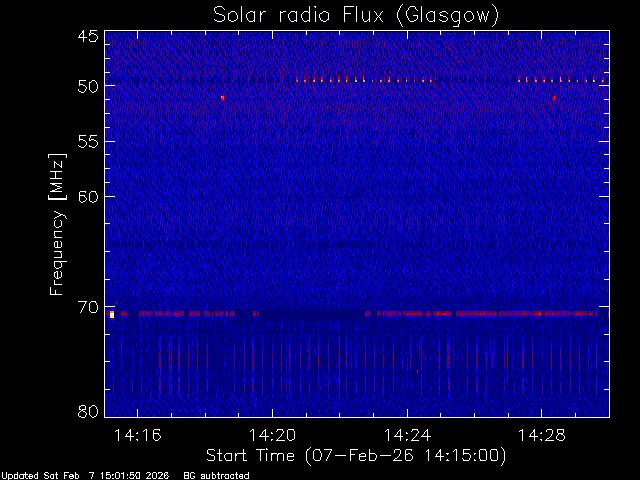Click the 'BG subtracted' text
The width and height of the screenshot is (640, 480).
tap(216, 476)
